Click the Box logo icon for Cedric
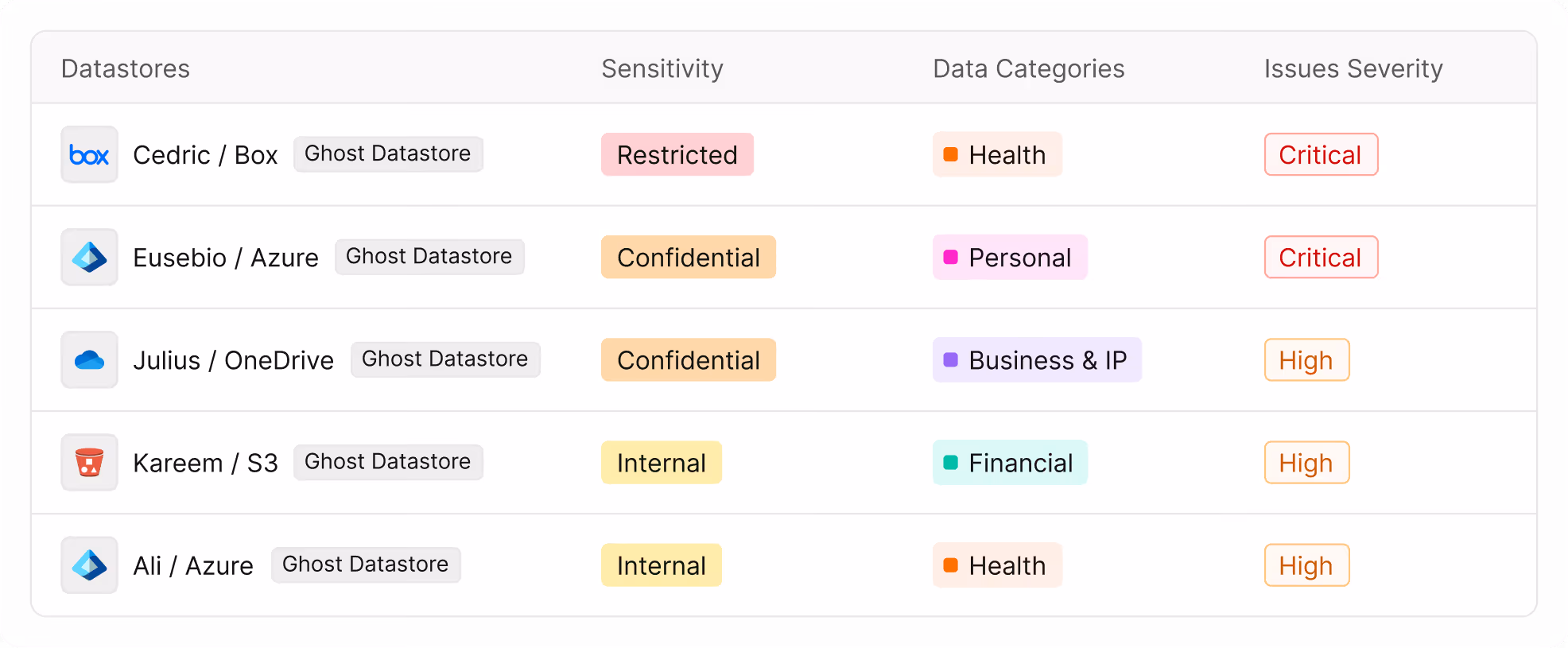This screenshot has width=1568, height=648. (89, 155)
